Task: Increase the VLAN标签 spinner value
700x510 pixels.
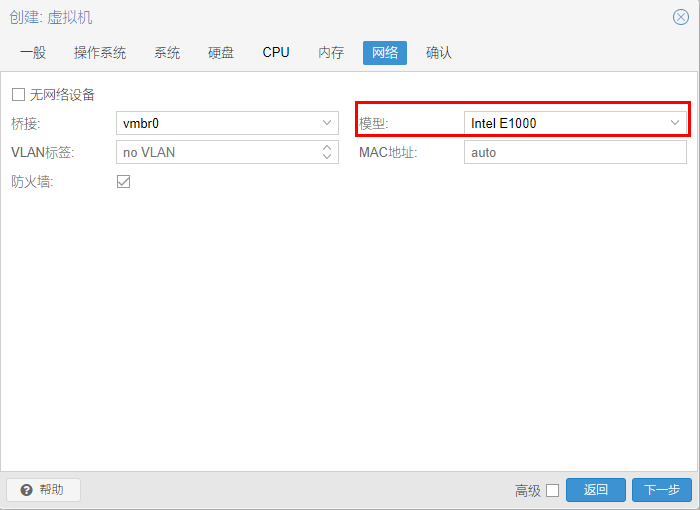Action: pyautogui.click(x=327, y=147)
